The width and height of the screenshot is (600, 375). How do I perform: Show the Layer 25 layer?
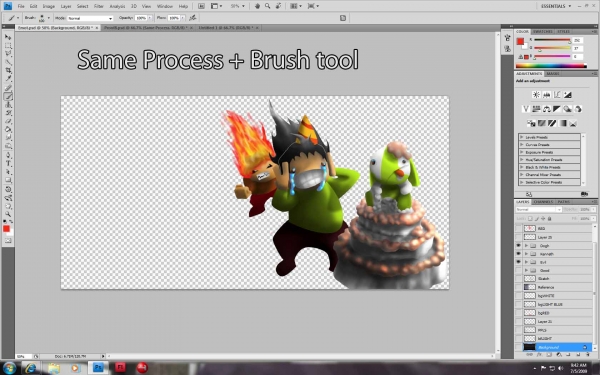518,237
